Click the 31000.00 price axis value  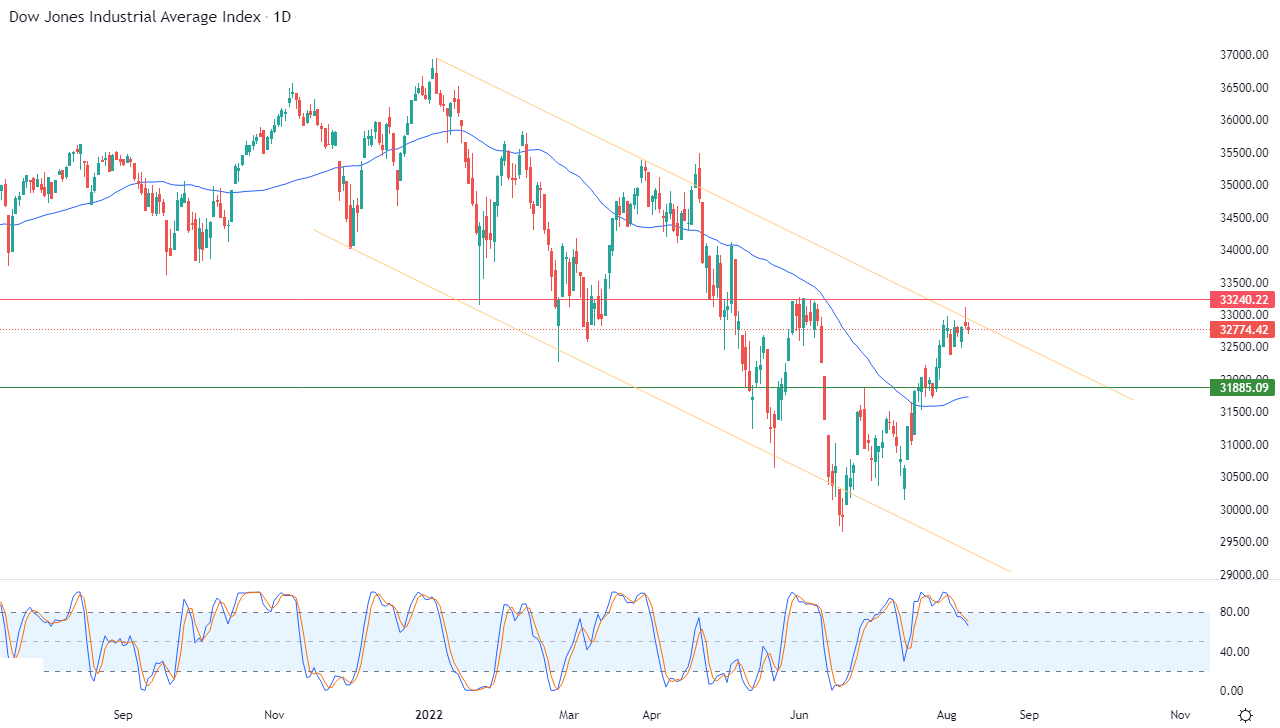tap(1243, 444)
